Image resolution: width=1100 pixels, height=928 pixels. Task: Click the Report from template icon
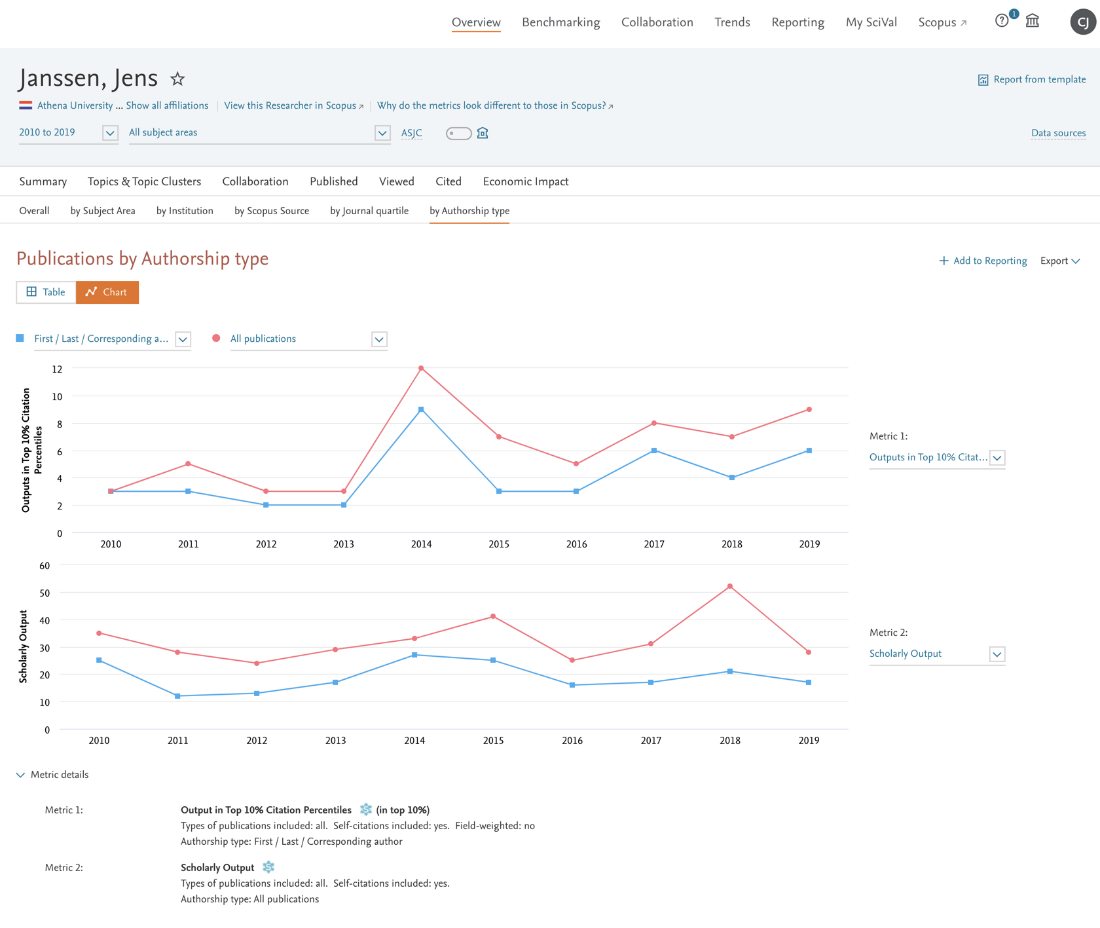(983, 80)
